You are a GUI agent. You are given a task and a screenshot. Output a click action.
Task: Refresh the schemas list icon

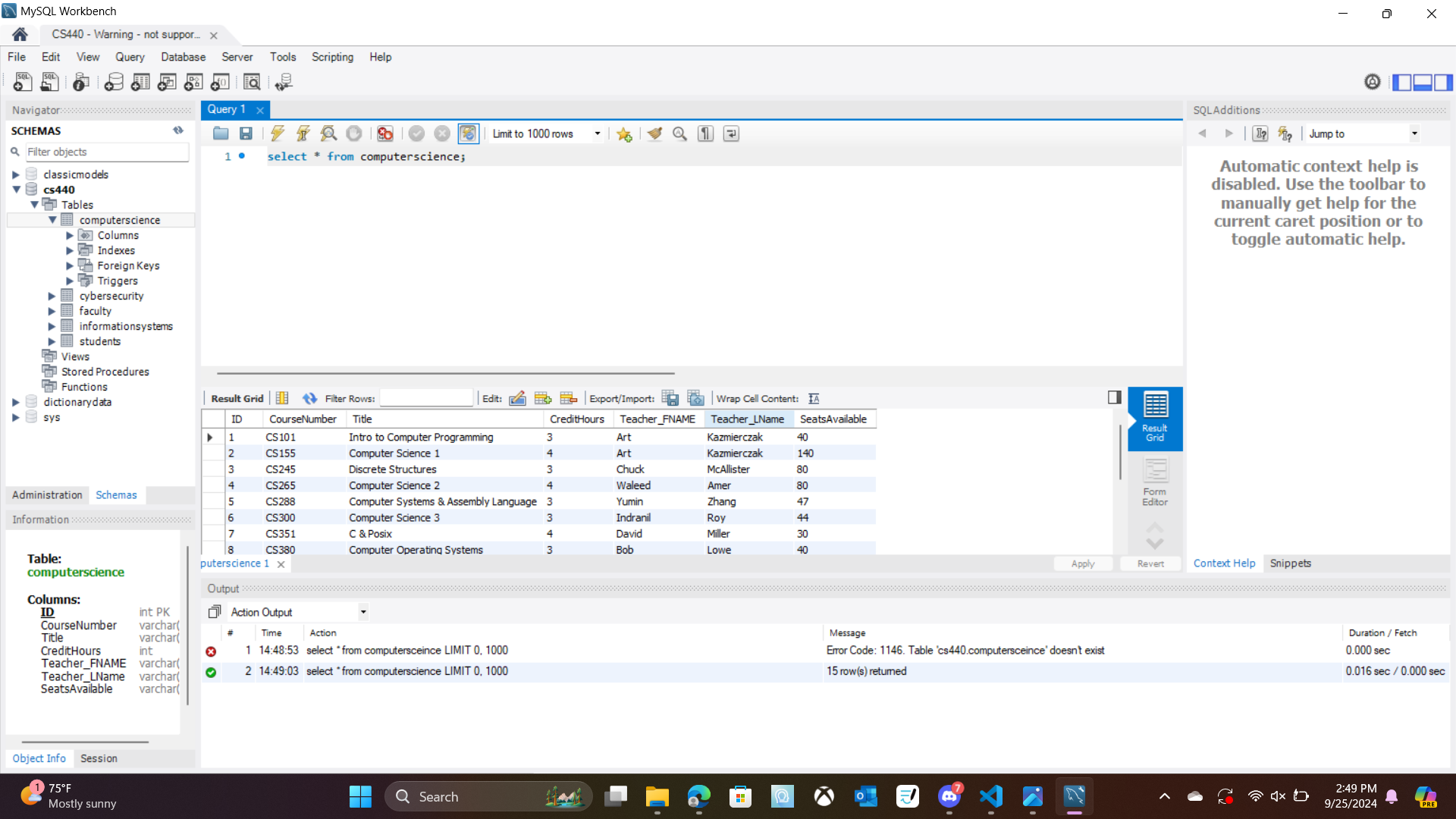pos(178,130)
